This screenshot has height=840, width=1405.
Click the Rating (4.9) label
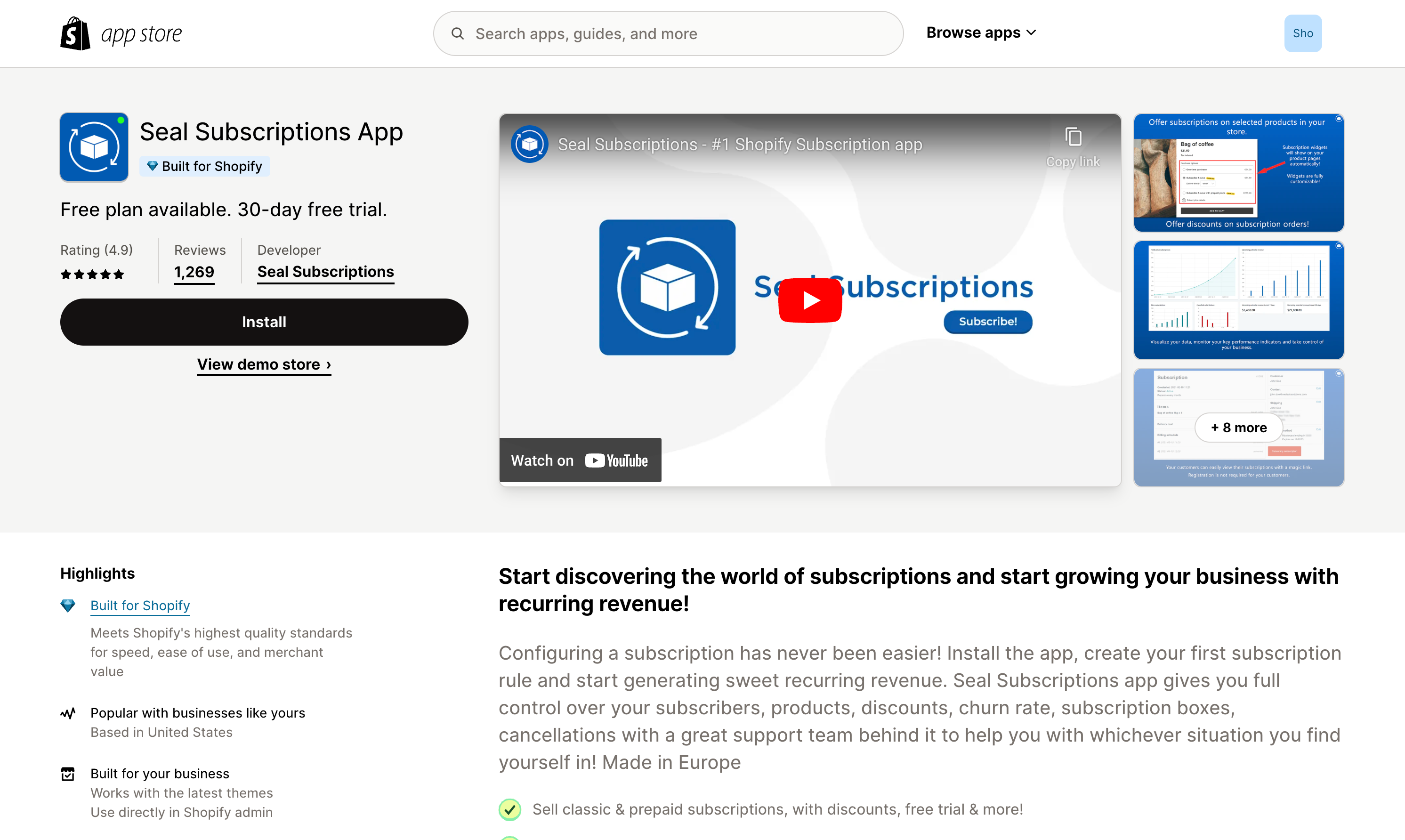(96, 250)
